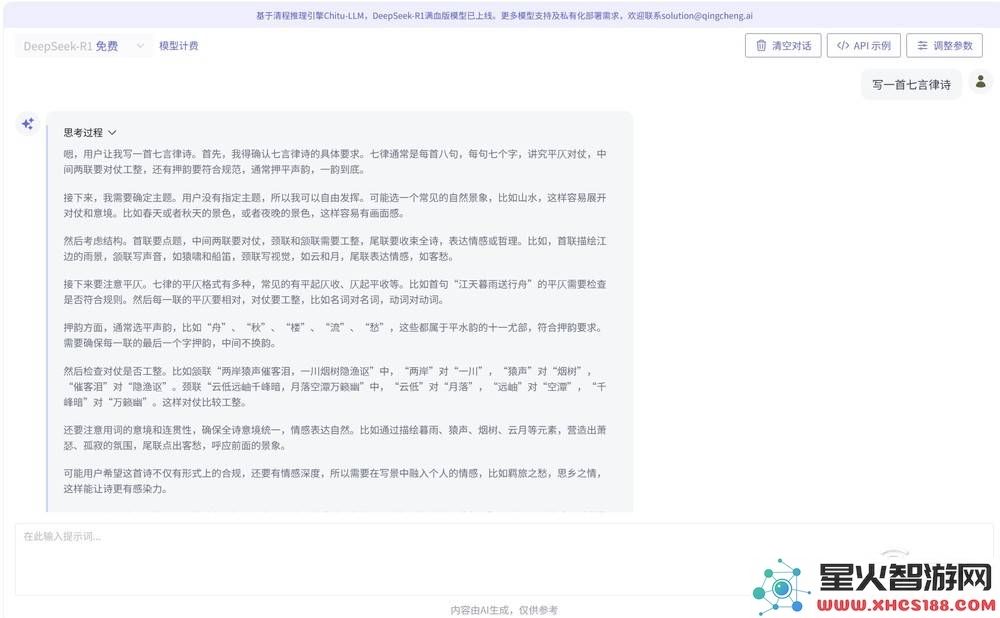
Task: Click the paragraph starting 押韵方面
Action: click(x=333, y=335)
